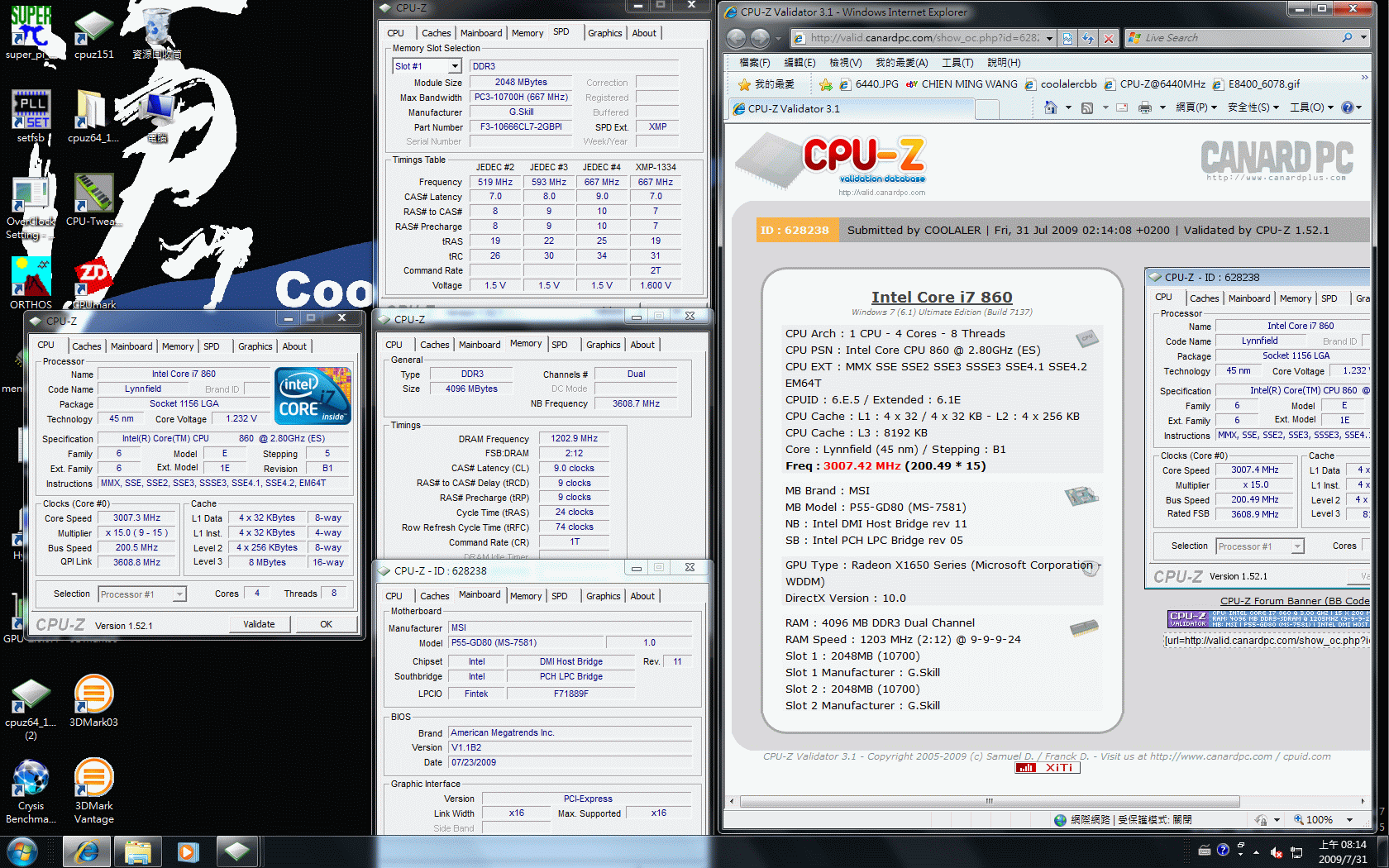Open the CPU-Z@6440MHz favorites bar link

1154,84
